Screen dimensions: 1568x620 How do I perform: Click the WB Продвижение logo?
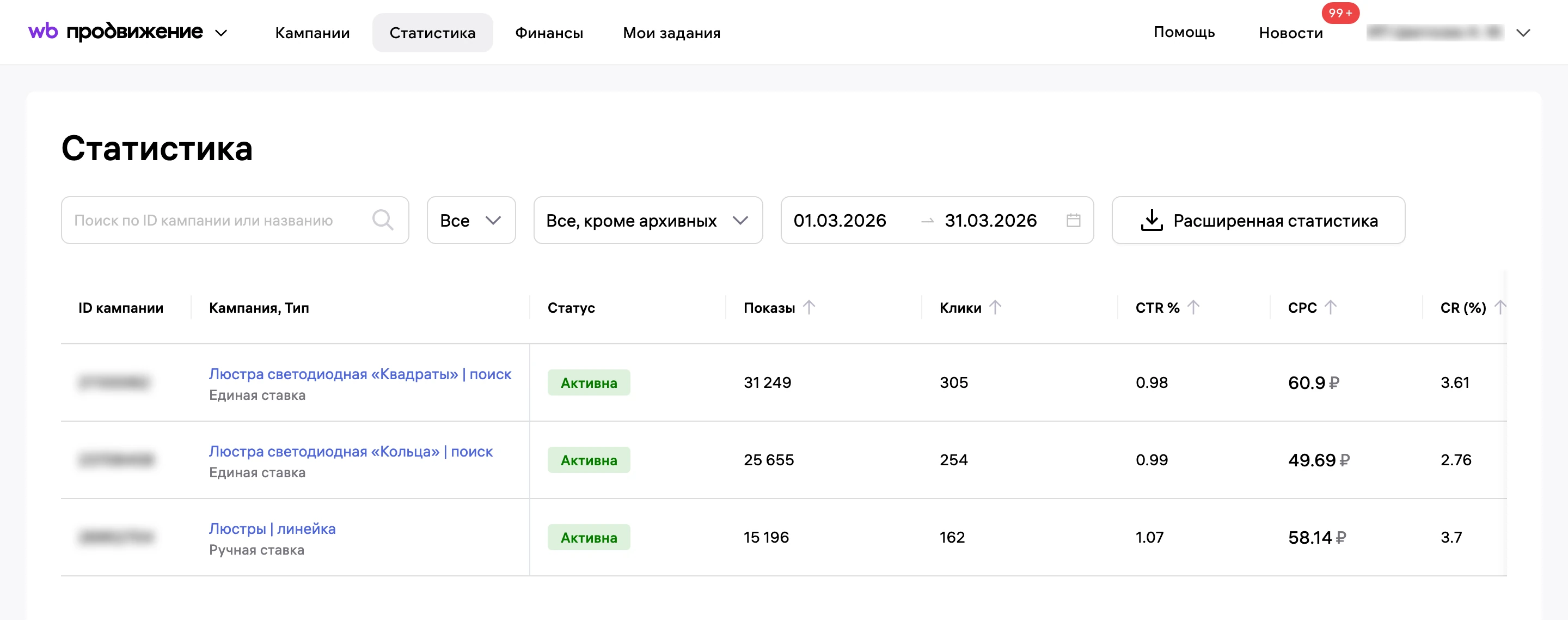pyautogui.click(x=115, y=32)
